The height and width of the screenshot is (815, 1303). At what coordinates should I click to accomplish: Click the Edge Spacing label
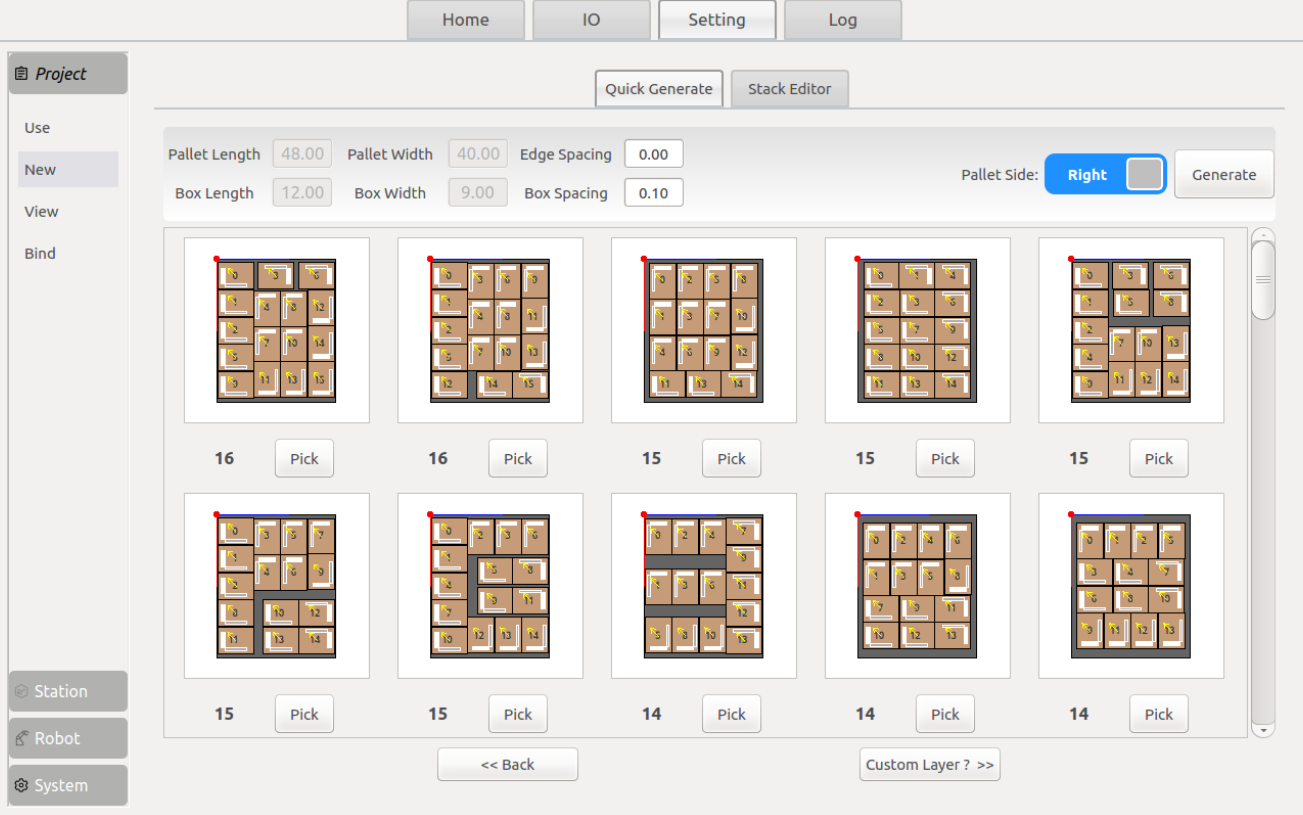pyautogui.click(x=566, y=155)
